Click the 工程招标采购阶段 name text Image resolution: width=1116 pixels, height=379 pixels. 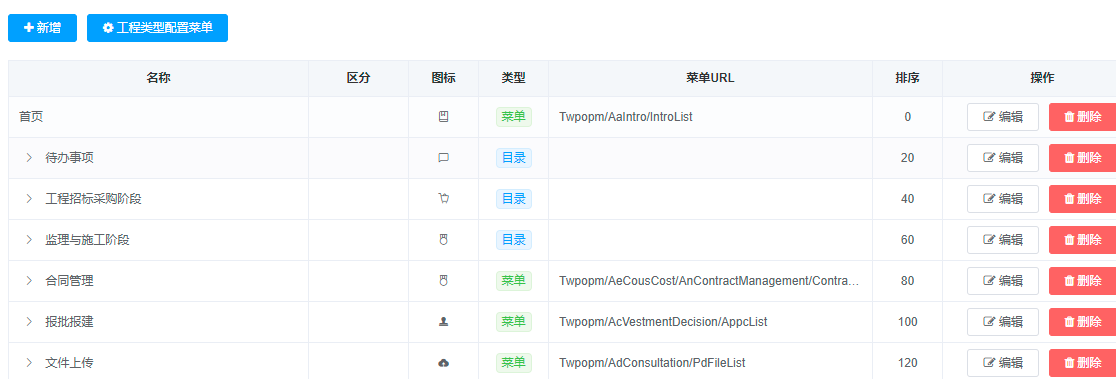93,199
